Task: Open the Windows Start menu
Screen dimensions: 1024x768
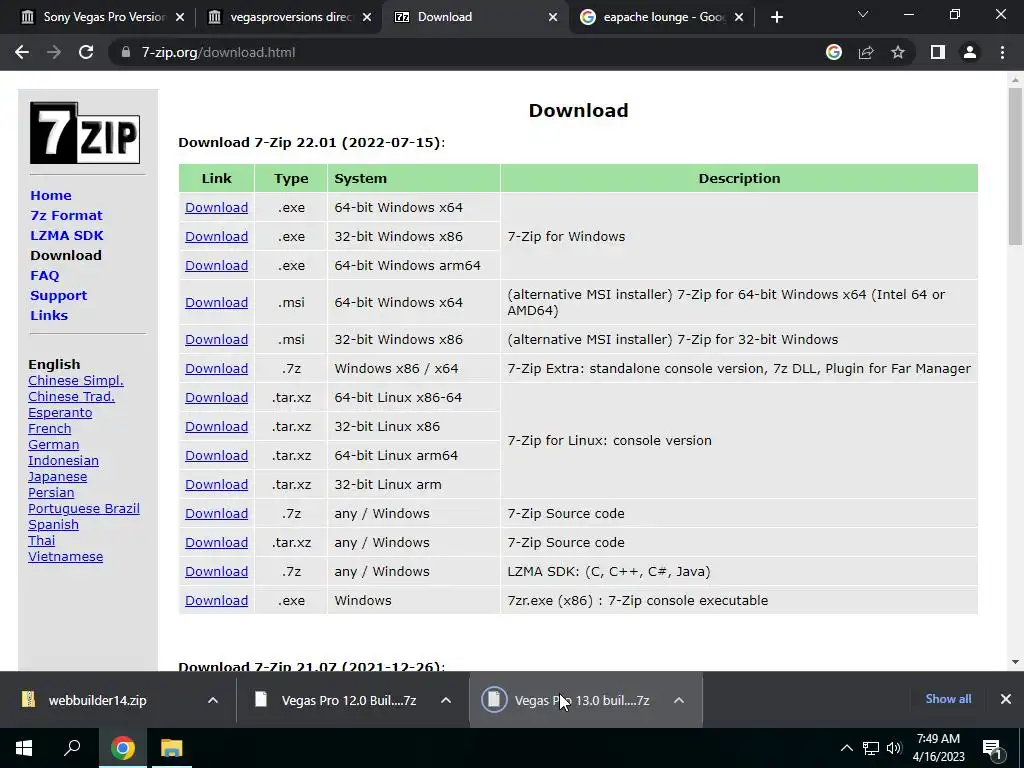Action: coord(24,748)
